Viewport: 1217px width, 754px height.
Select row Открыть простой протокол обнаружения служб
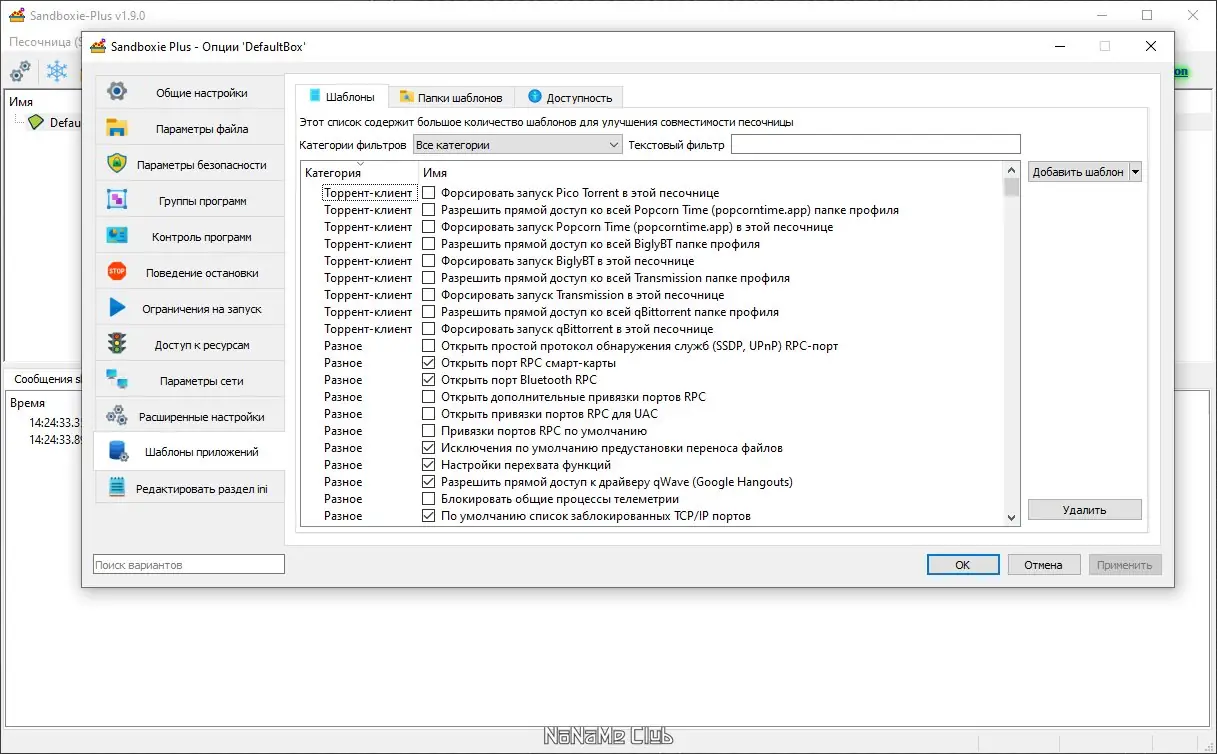[652, 346]
